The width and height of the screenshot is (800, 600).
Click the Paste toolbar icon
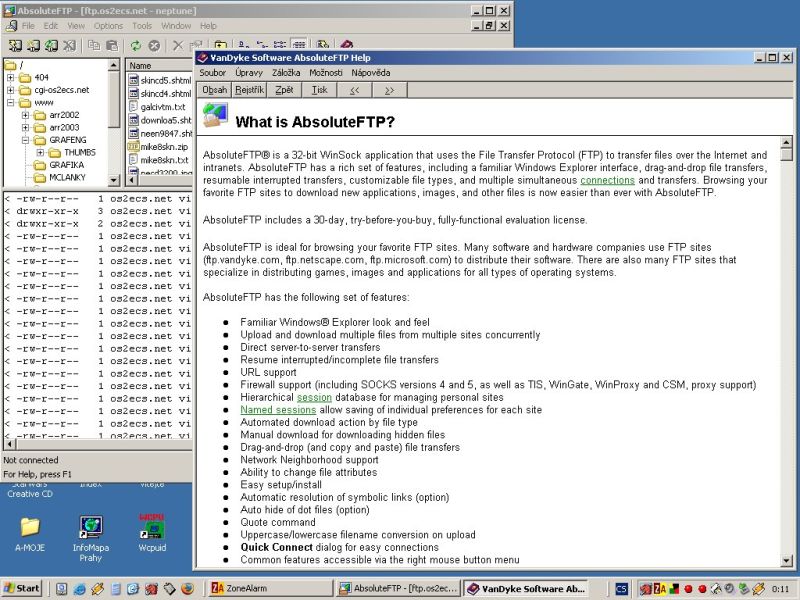[114, 47]
